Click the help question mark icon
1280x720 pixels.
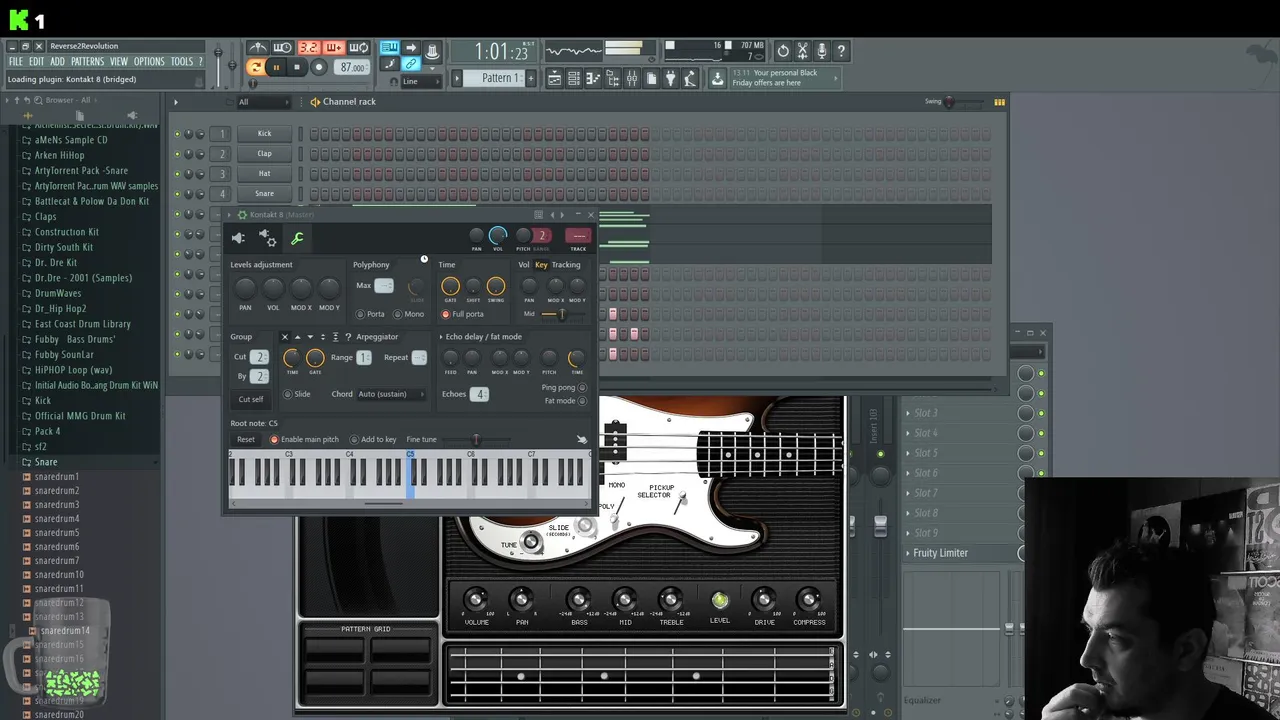click(x=841, y=50)
